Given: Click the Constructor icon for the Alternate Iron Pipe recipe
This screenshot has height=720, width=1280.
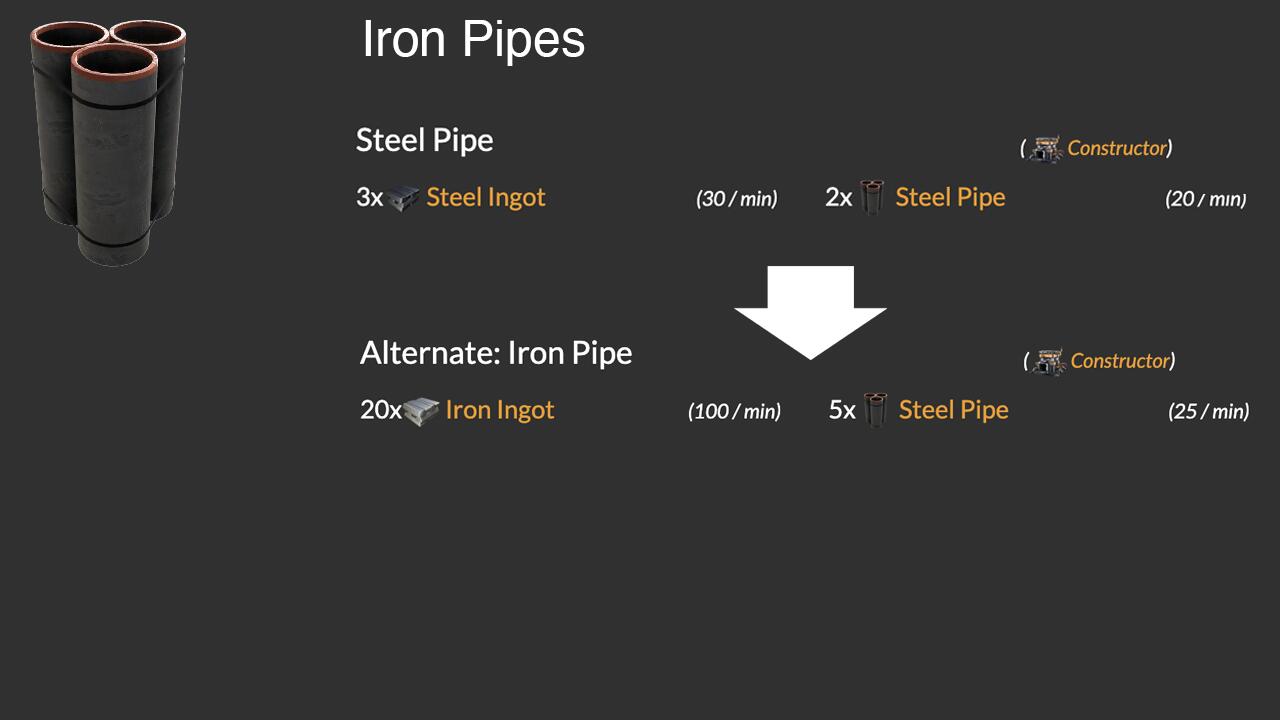Looking at the screenshot, I should click(x=1049, y=362).
